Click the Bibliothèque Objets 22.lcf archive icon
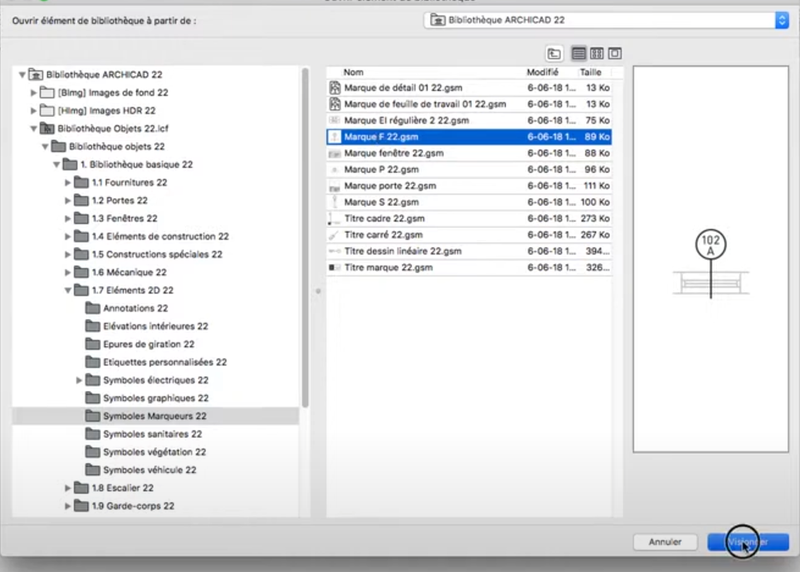 47,128
